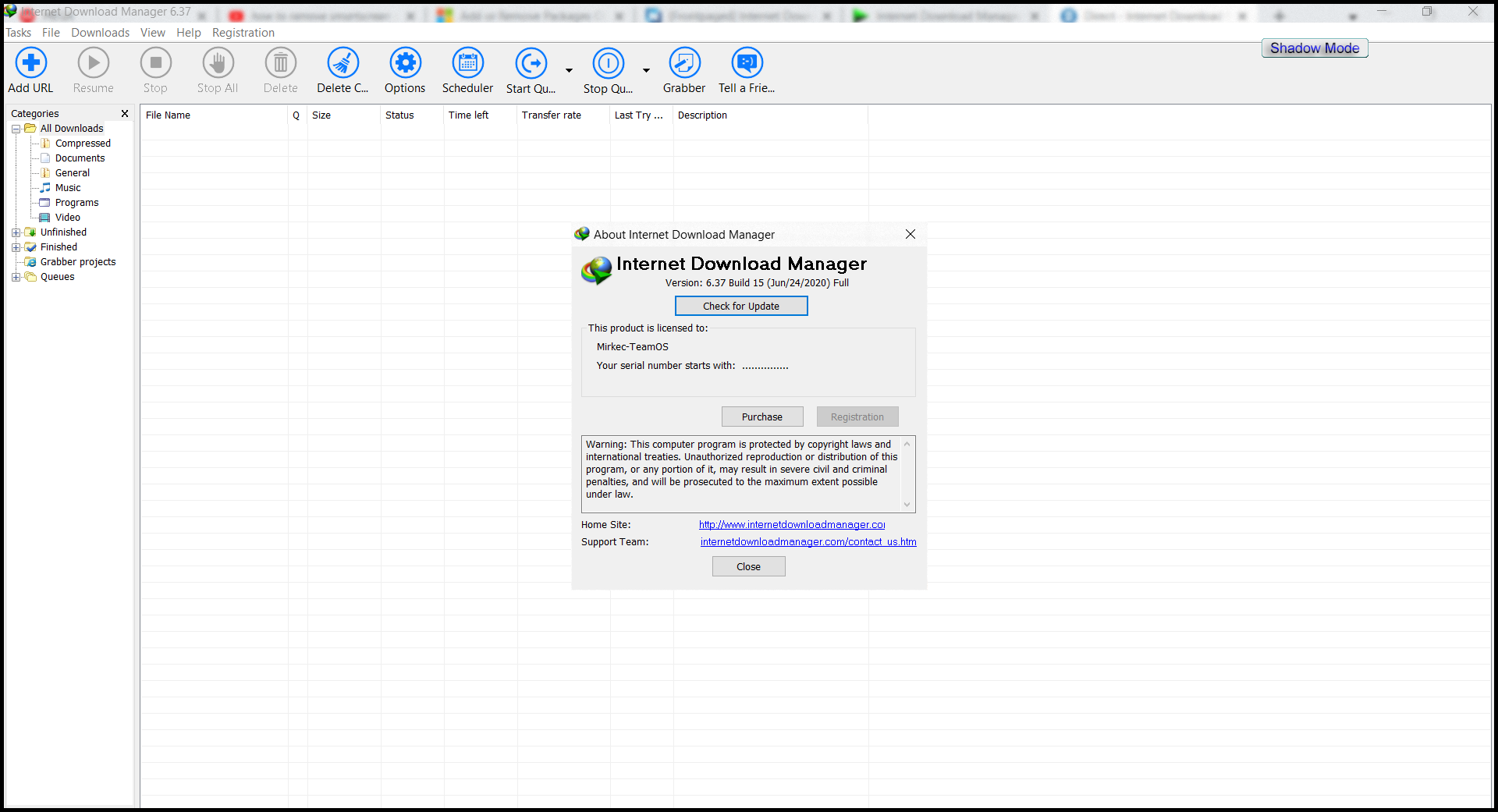The height and width of the screenshot is (812, 1498).
Task: Select Unfinished category label
Action: (63, 232)
